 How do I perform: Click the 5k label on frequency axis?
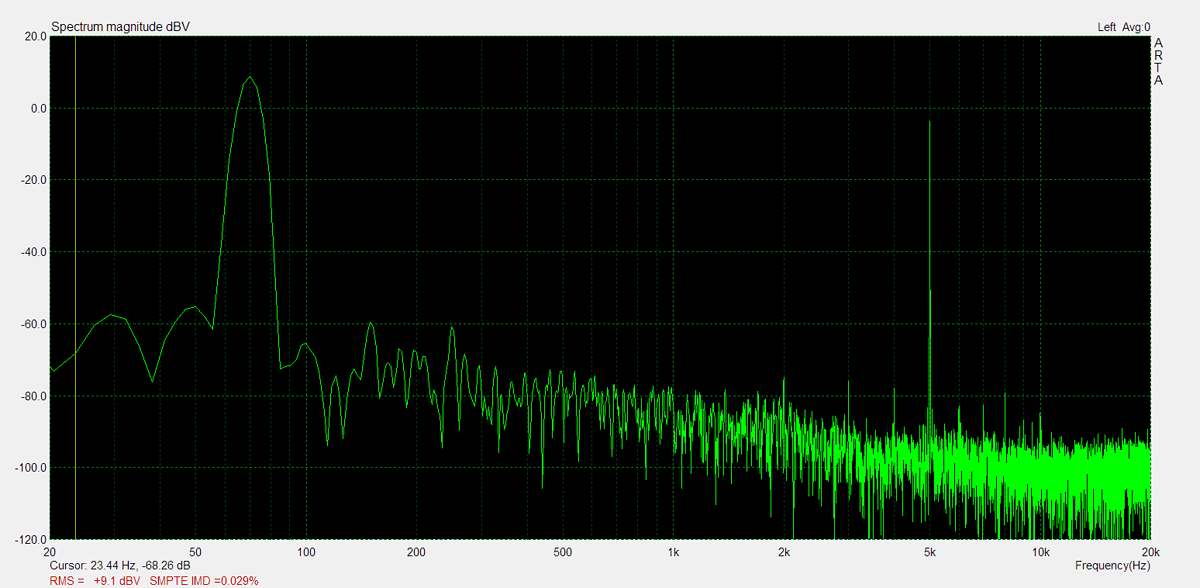tap(930, 552)
